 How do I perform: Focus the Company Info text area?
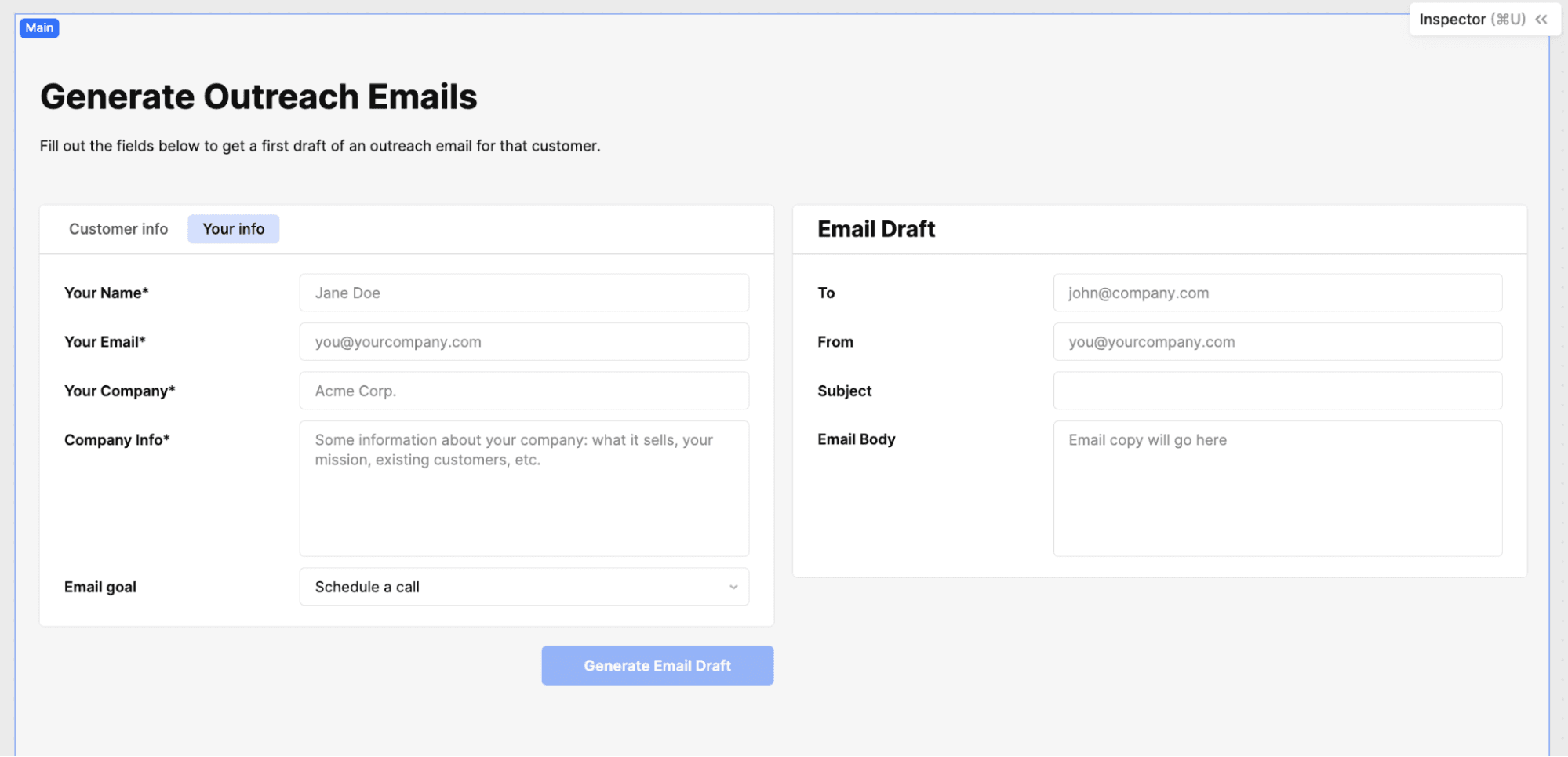(523, 488)
